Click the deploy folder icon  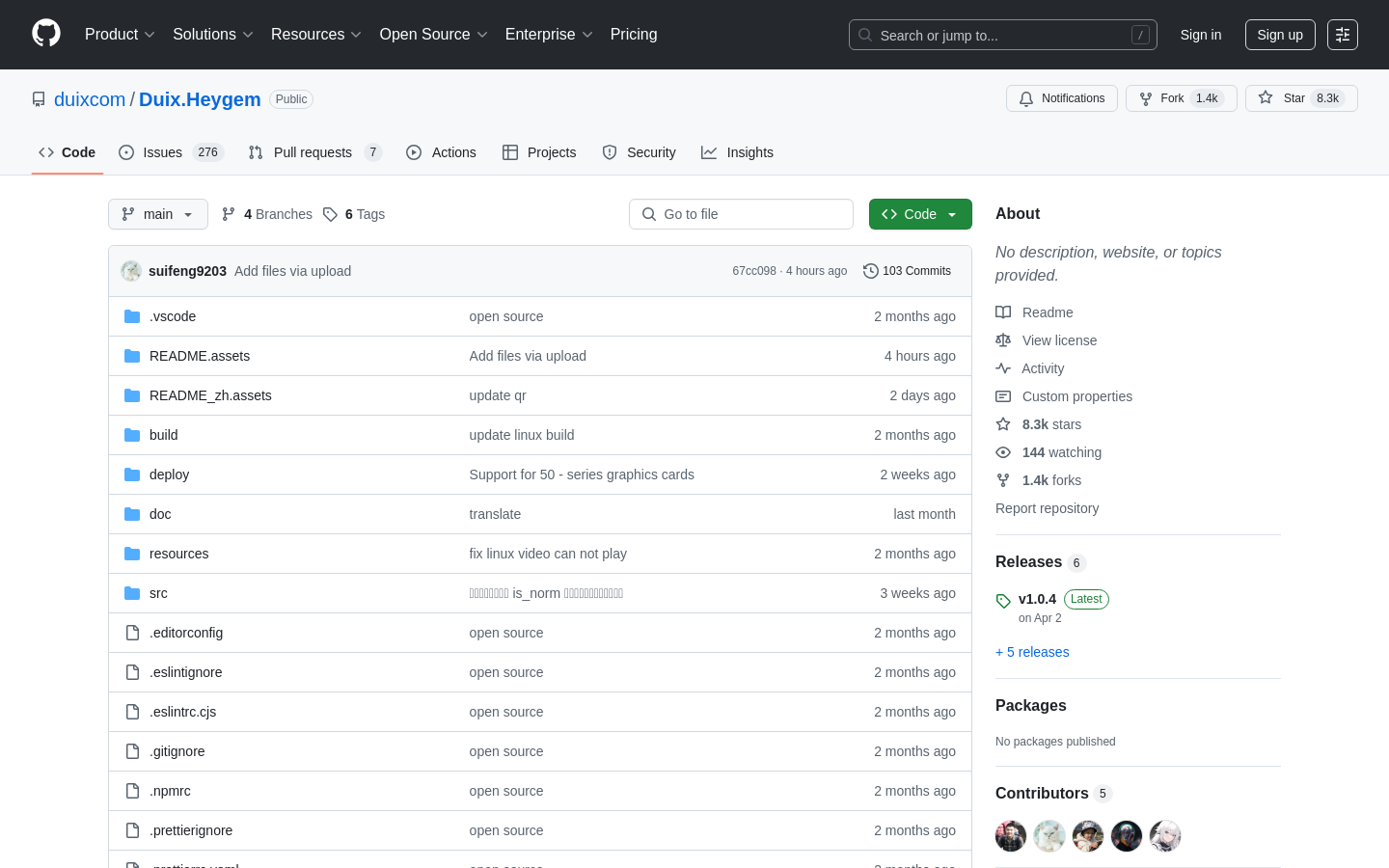pos(132,475)
